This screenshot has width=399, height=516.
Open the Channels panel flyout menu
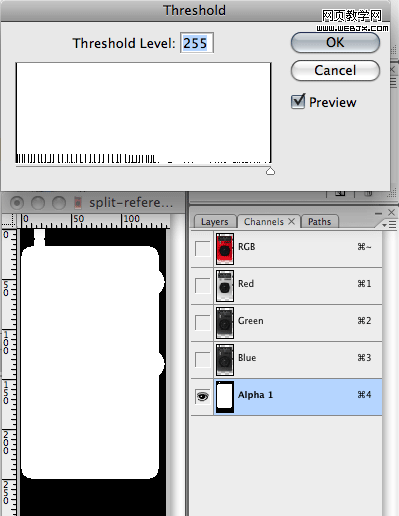click(x=389, y=225)
